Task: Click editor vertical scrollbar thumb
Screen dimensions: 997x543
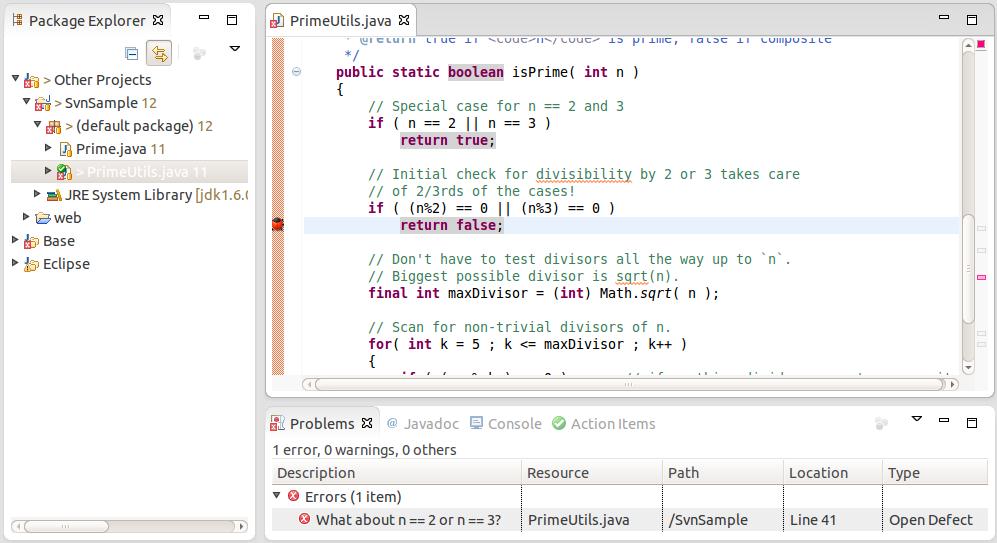Action: click(x=968, y=269)
